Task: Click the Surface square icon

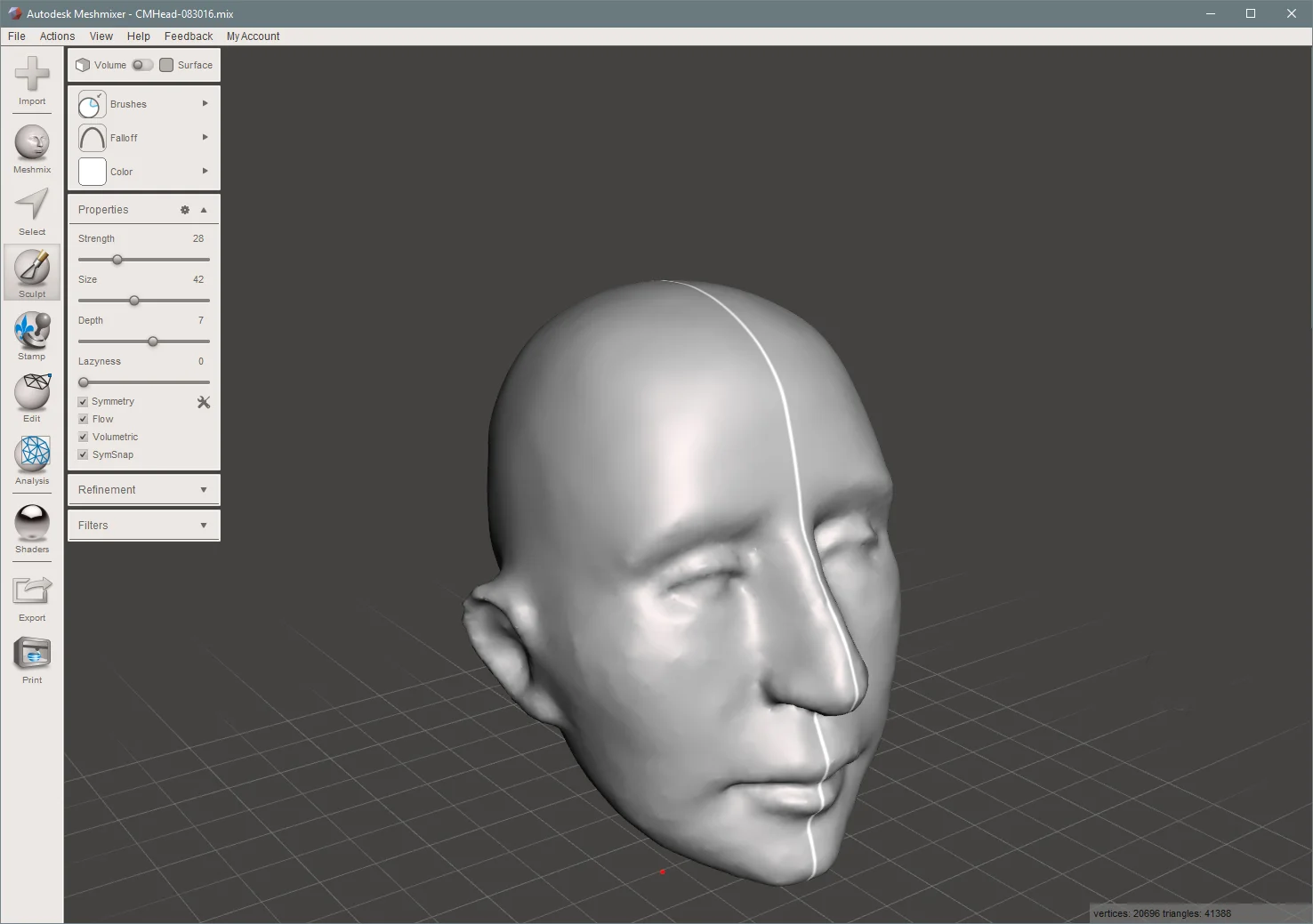Action: (x=166, y=65)
